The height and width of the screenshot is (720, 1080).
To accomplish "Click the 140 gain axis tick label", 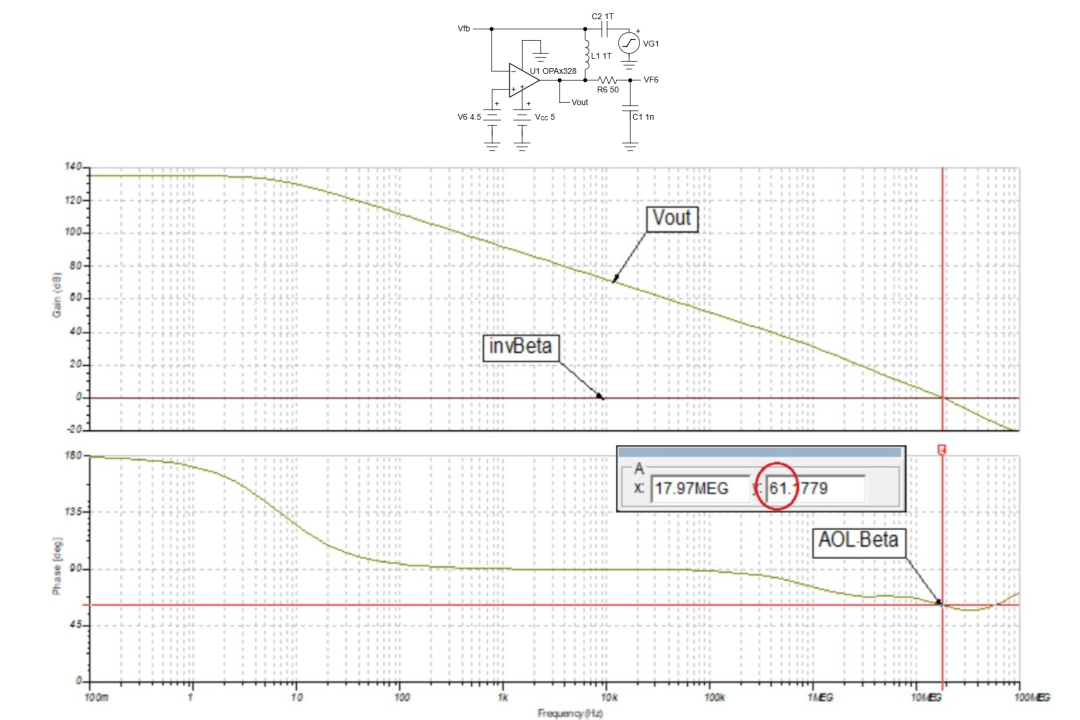I will (73, 167).
